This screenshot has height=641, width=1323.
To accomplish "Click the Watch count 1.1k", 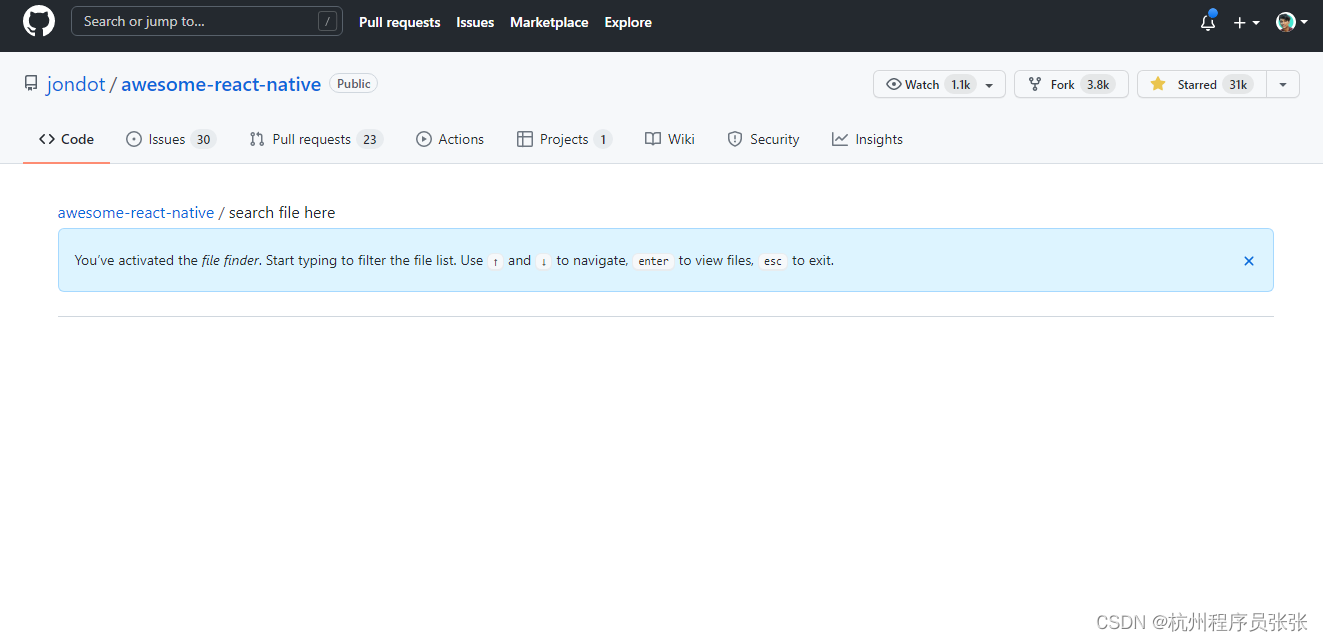I will (960, 84).
